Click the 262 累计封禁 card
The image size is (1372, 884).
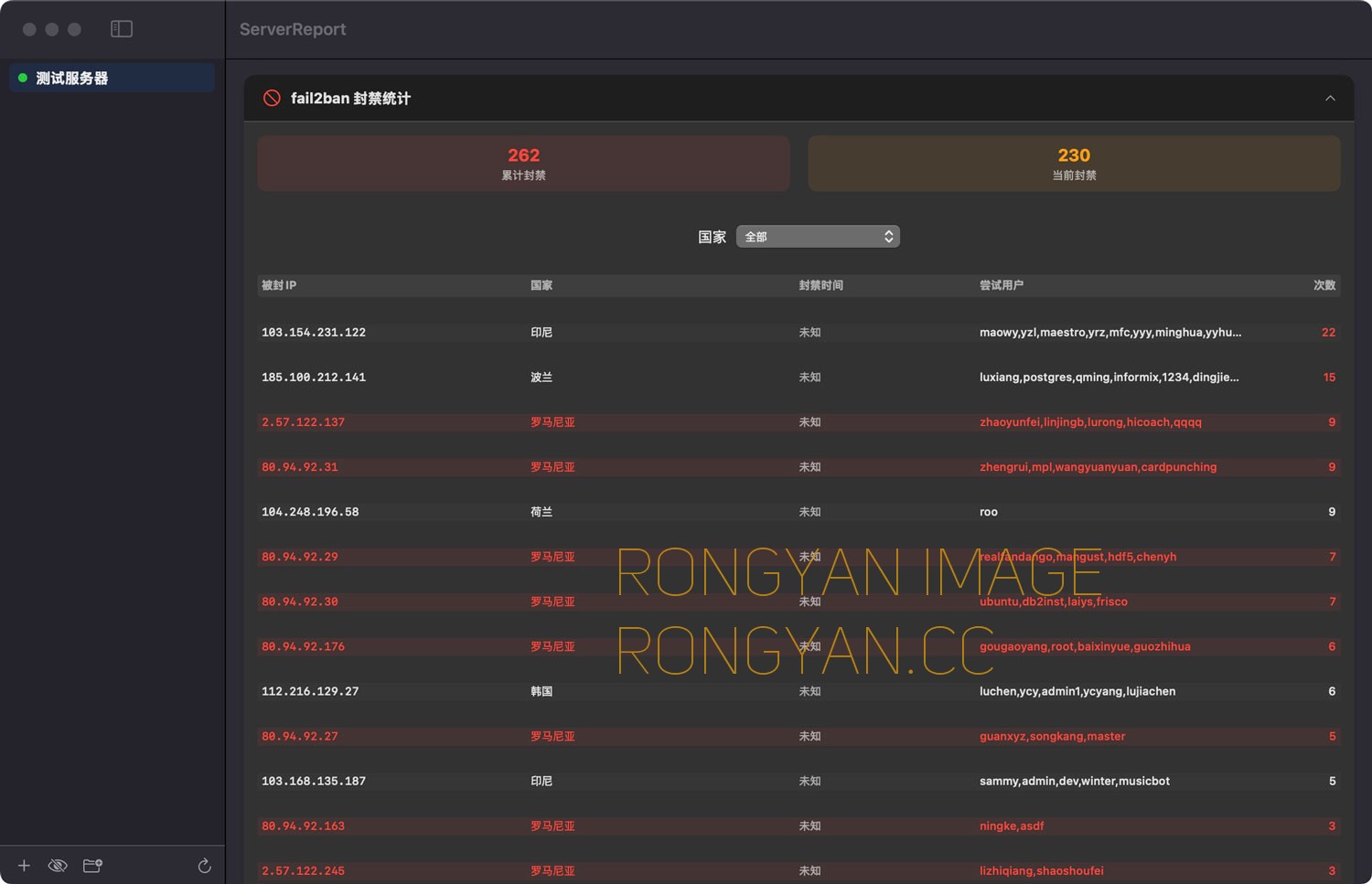pyautogui.click(x=523, y=164)
